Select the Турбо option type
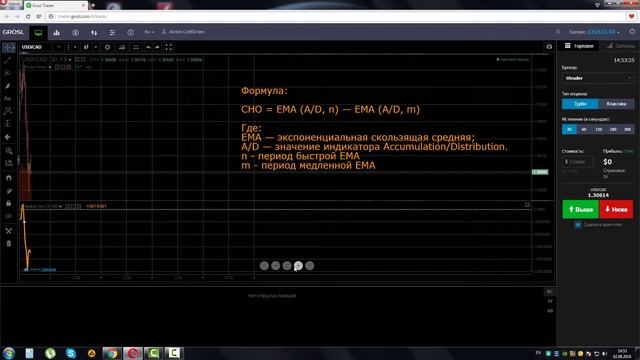 [580, 104]
